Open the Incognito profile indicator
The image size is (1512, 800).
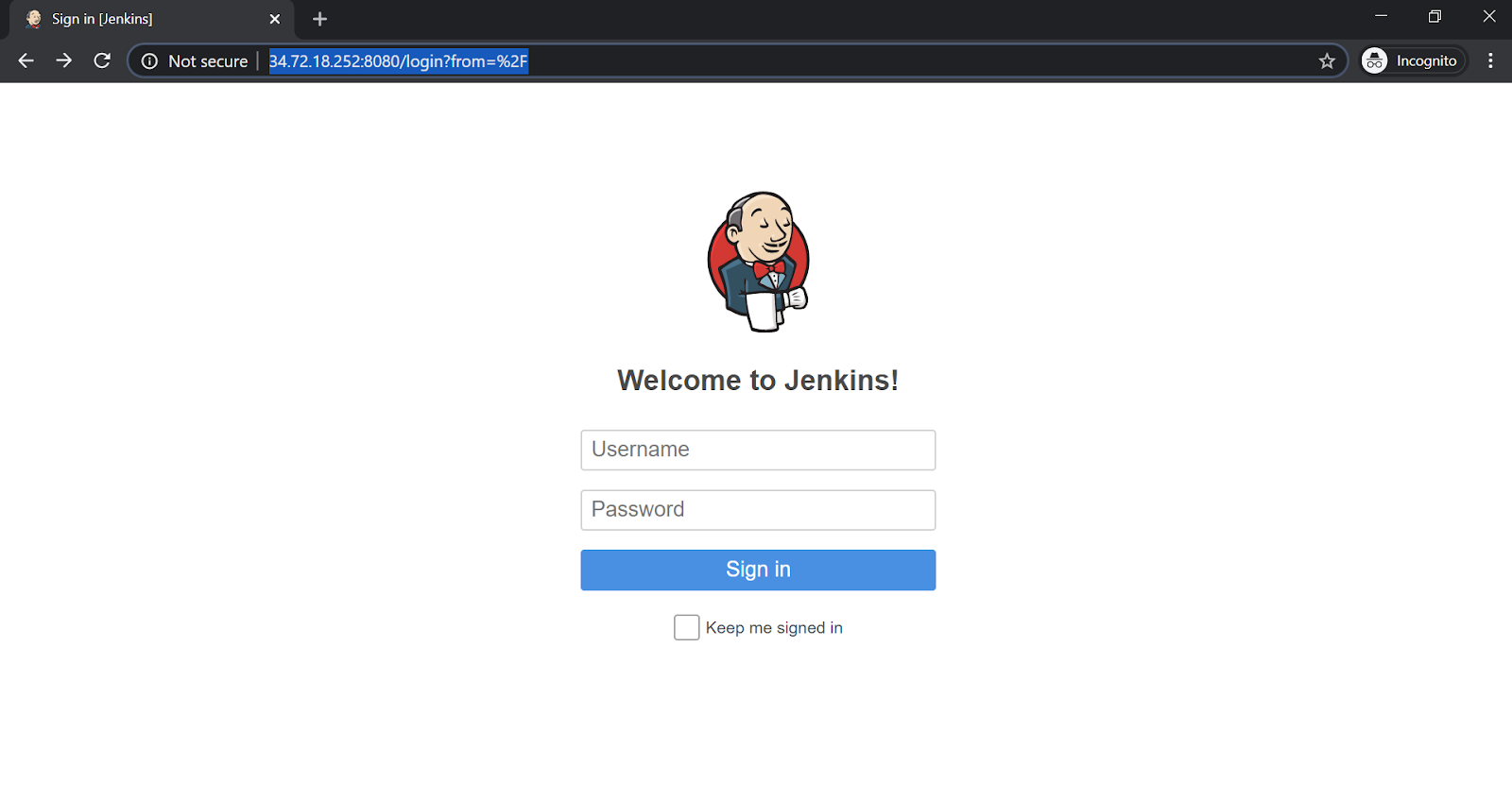pyautogui.click(x=1414, y=61)
